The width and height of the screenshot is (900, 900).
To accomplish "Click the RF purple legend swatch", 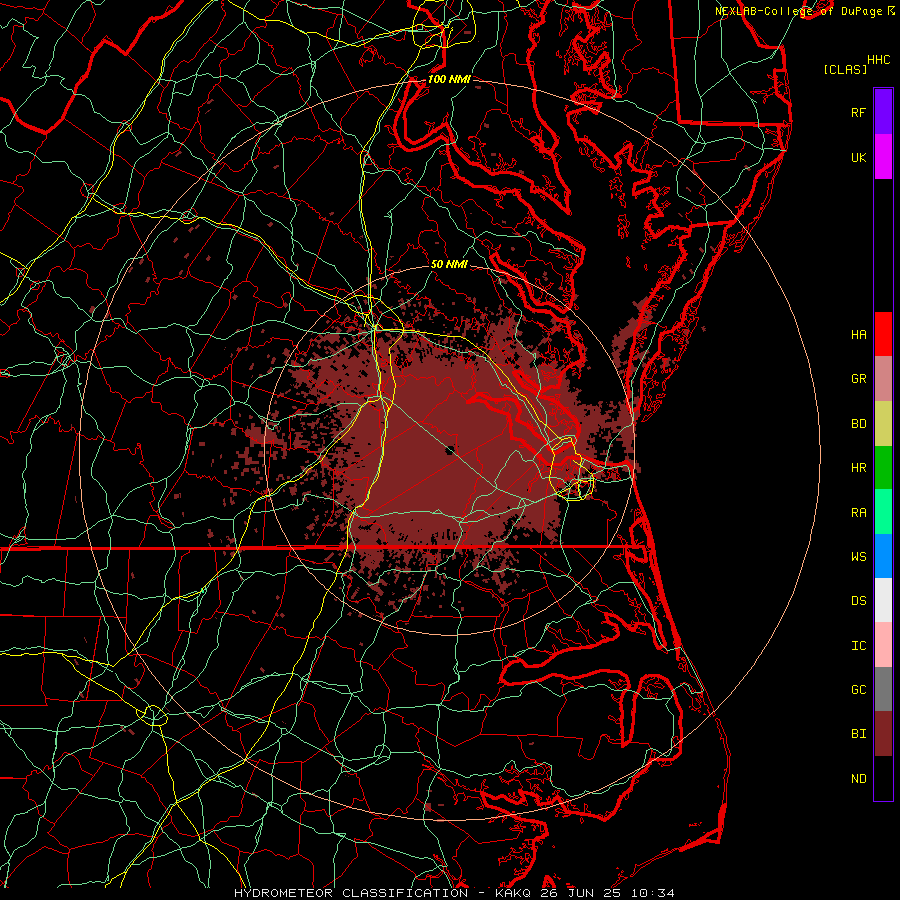I will (x=883, y=112).
